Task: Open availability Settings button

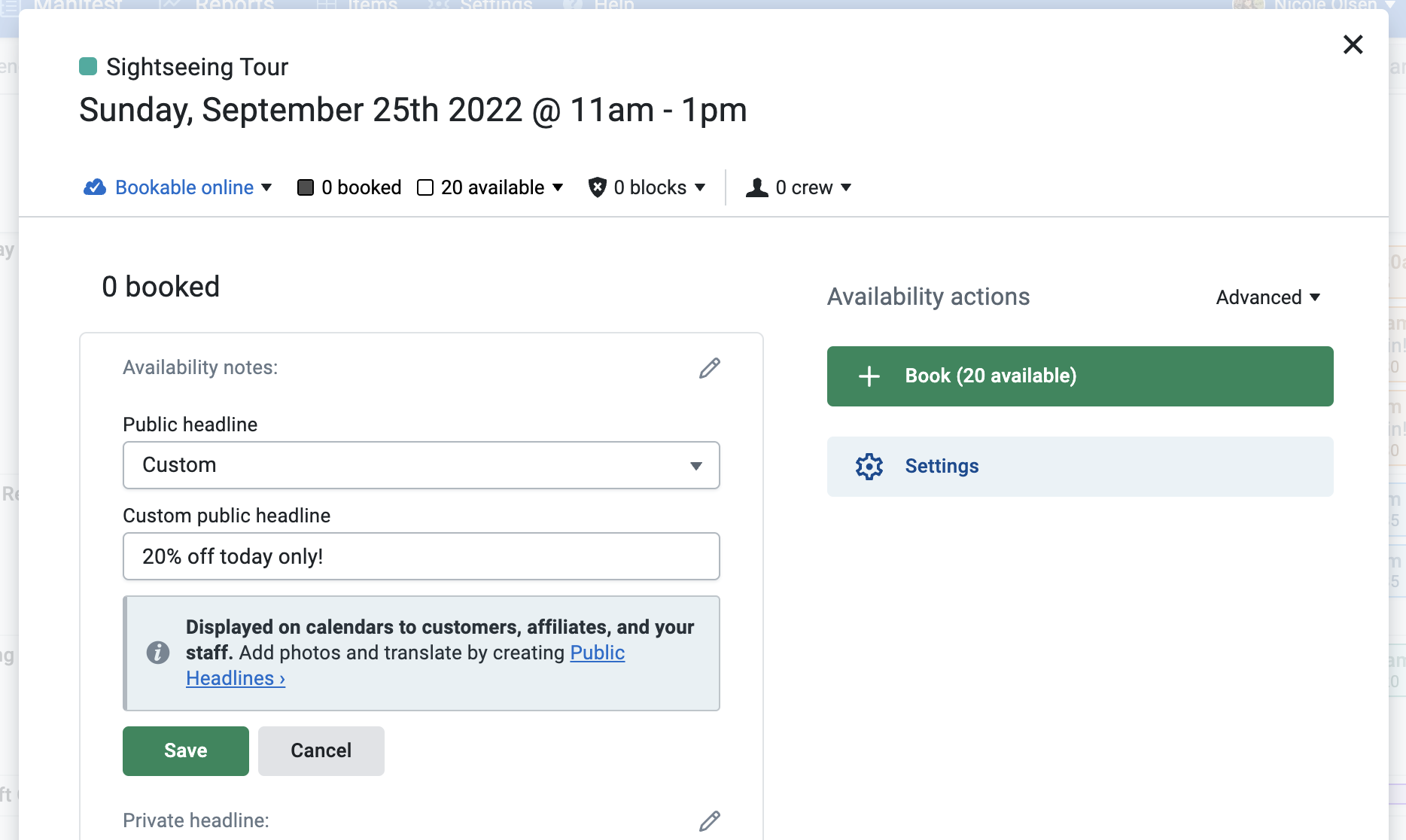Action: [1080, 467]
